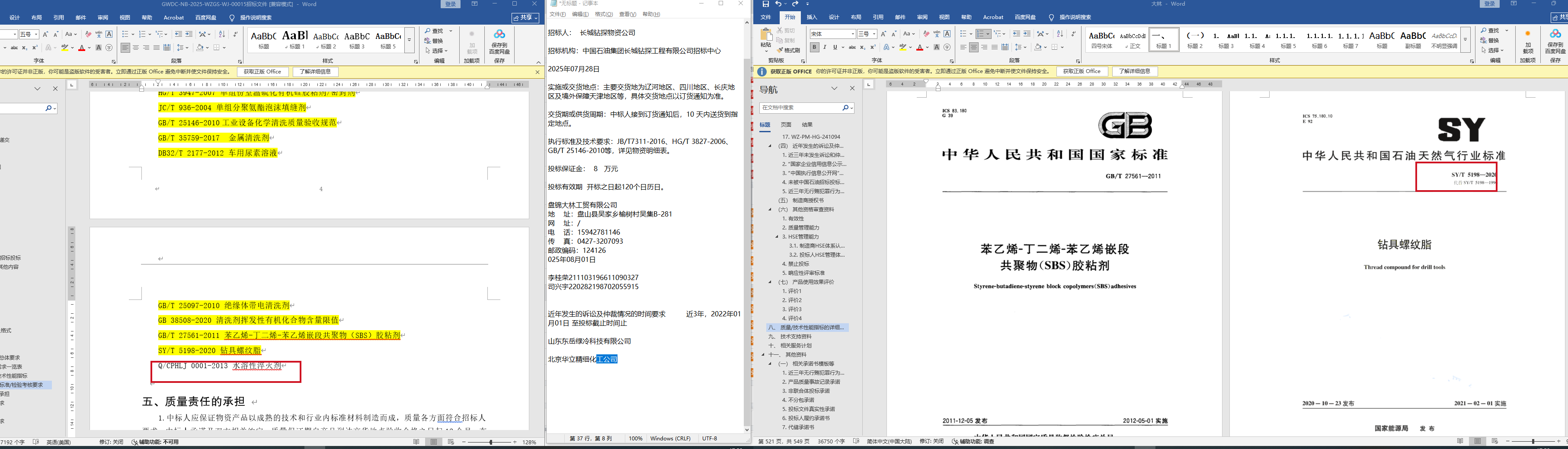The width and height of the screenshot is (1568, 449).
Task: Toggle Underline in right Word window
Action: (835, 48)
